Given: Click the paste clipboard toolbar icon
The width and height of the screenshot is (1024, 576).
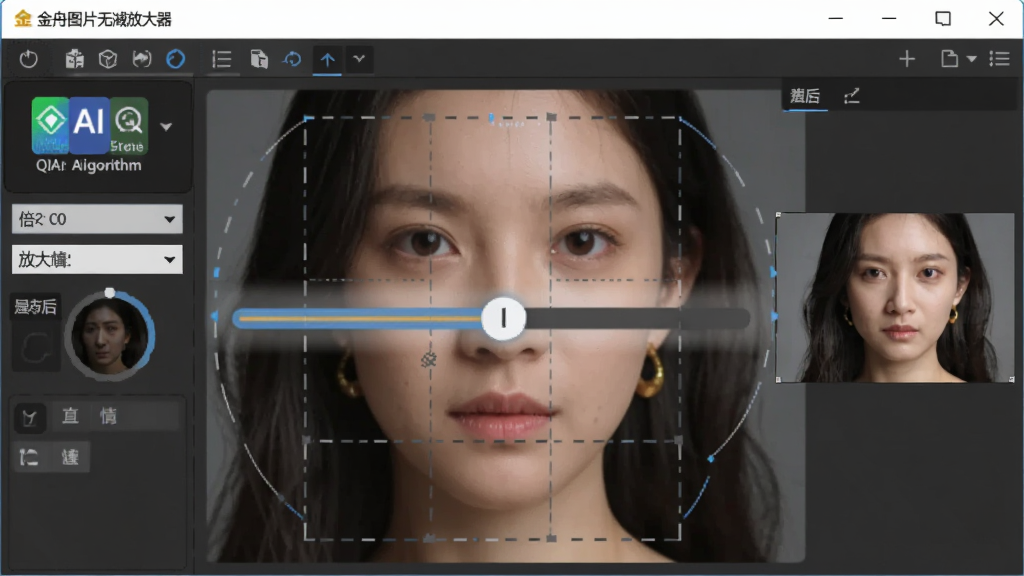Looking at the screenshot, I should pos(259,59).
